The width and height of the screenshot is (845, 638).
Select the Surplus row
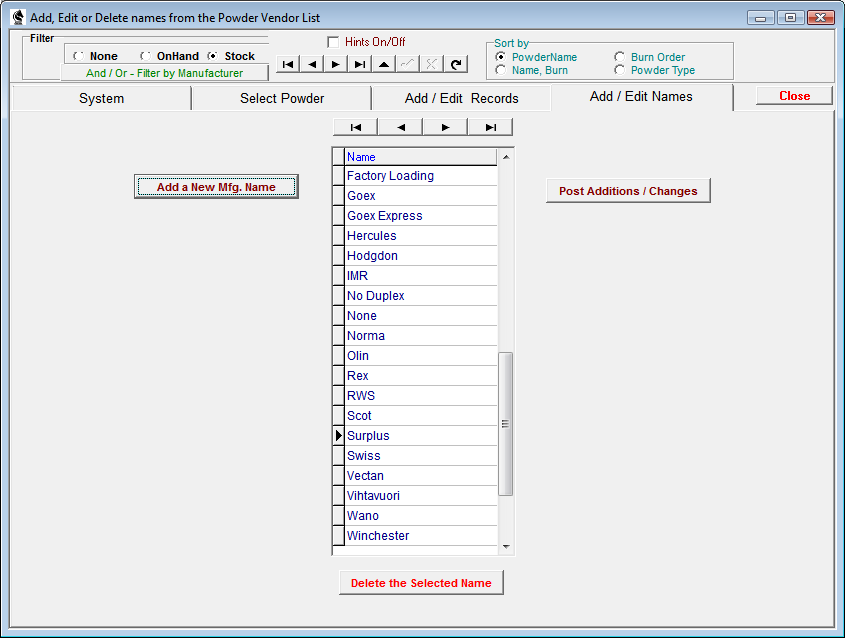click(420, 436)
